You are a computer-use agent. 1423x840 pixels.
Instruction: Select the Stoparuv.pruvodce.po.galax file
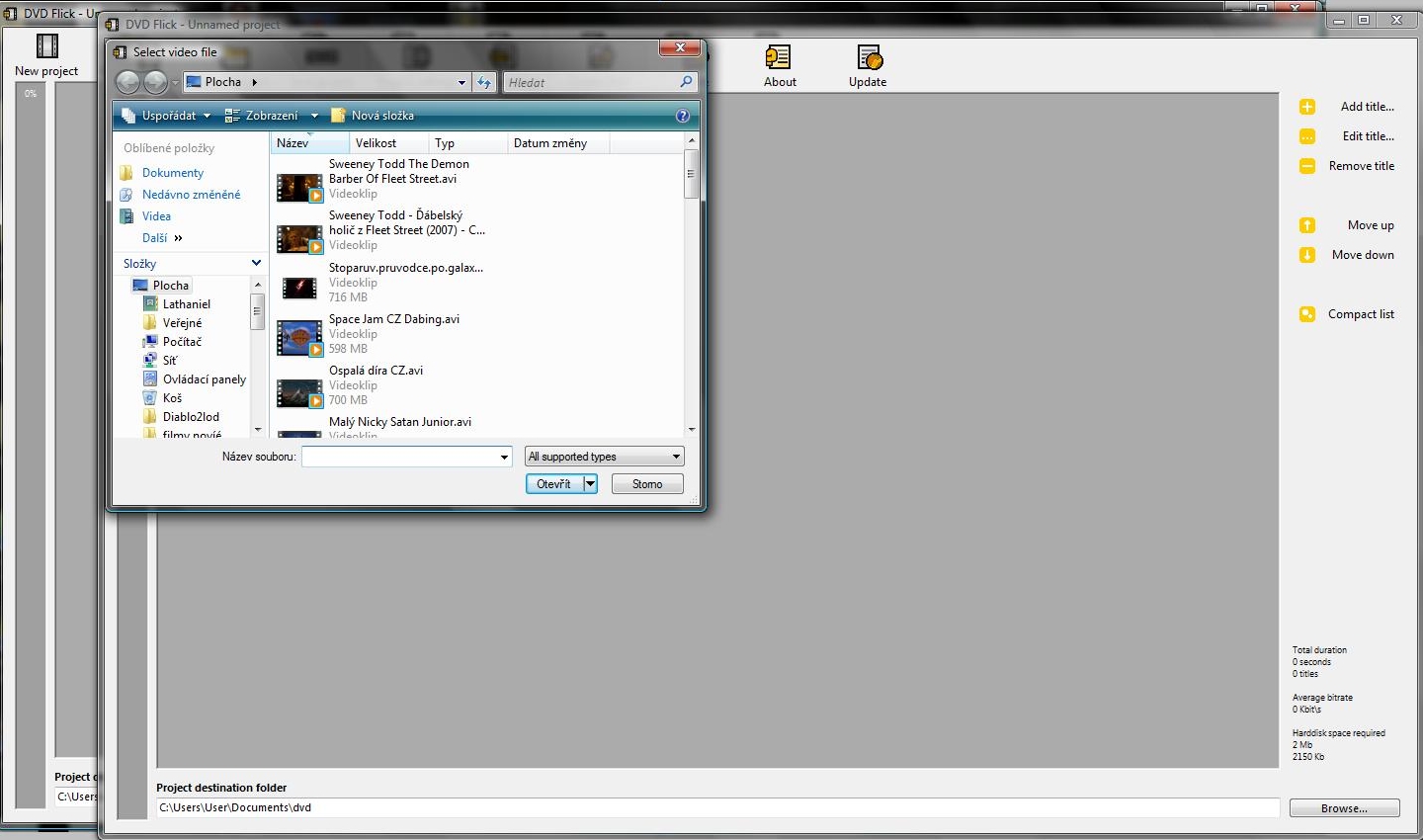406,282
